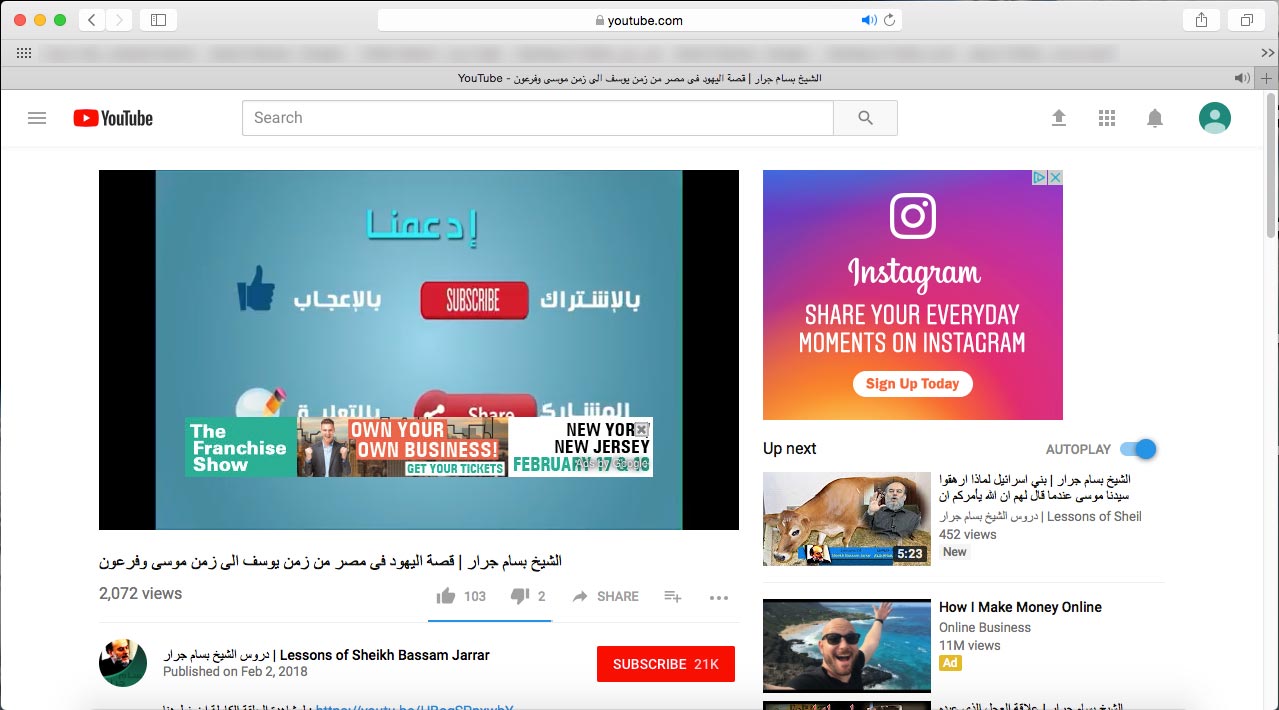Open the cow thumbnail up-next video
This screenshot has width=1279, height=710.
pyautogui.click(x=846, y=519)
